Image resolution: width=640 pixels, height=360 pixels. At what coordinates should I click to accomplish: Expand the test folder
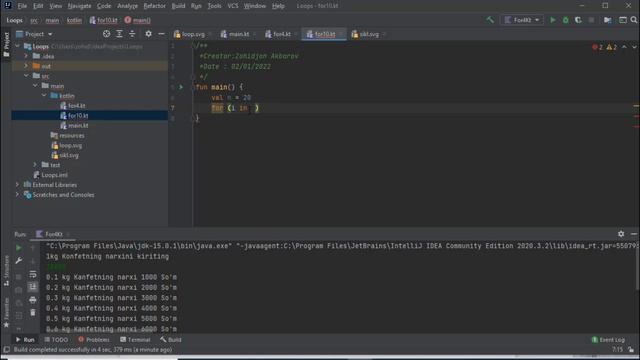tap(36, 165)
